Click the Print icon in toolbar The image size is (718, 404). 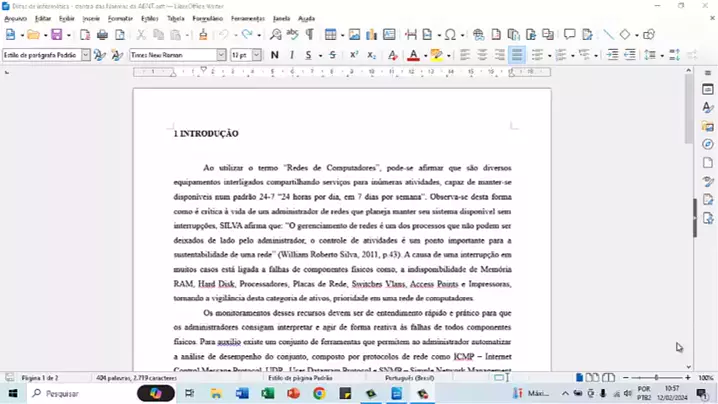pos(102,35)
